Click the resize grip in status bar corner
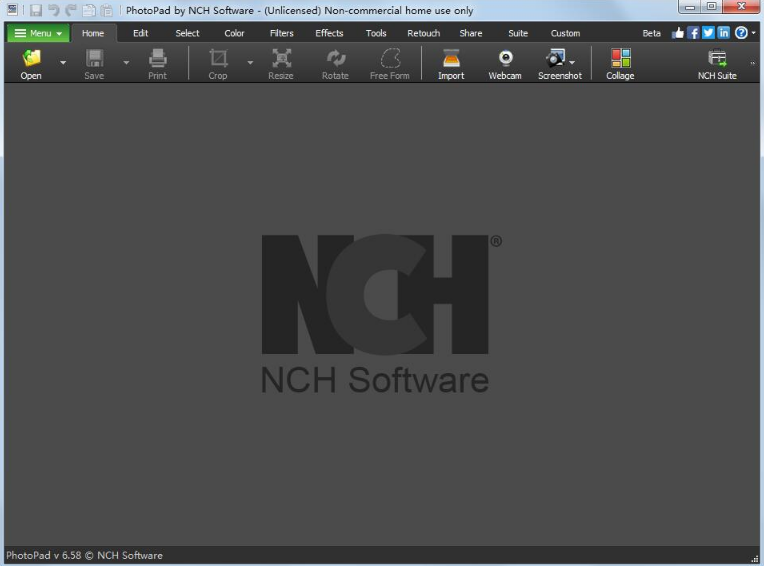Viewport: 764px width, 566px height. (x=755, y=558)
